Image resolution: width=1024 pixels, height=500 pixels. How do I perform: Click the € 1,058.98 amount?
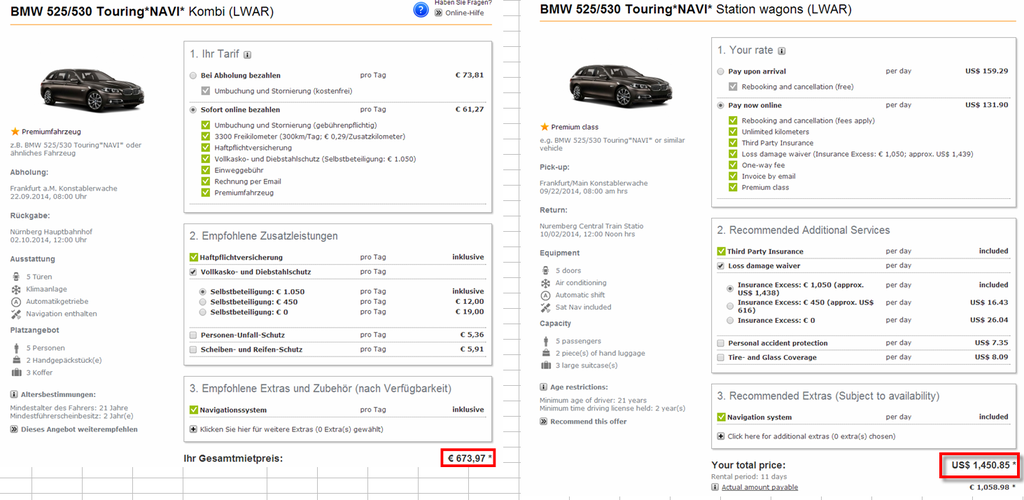pyautogui.click(x=990, y=488)
